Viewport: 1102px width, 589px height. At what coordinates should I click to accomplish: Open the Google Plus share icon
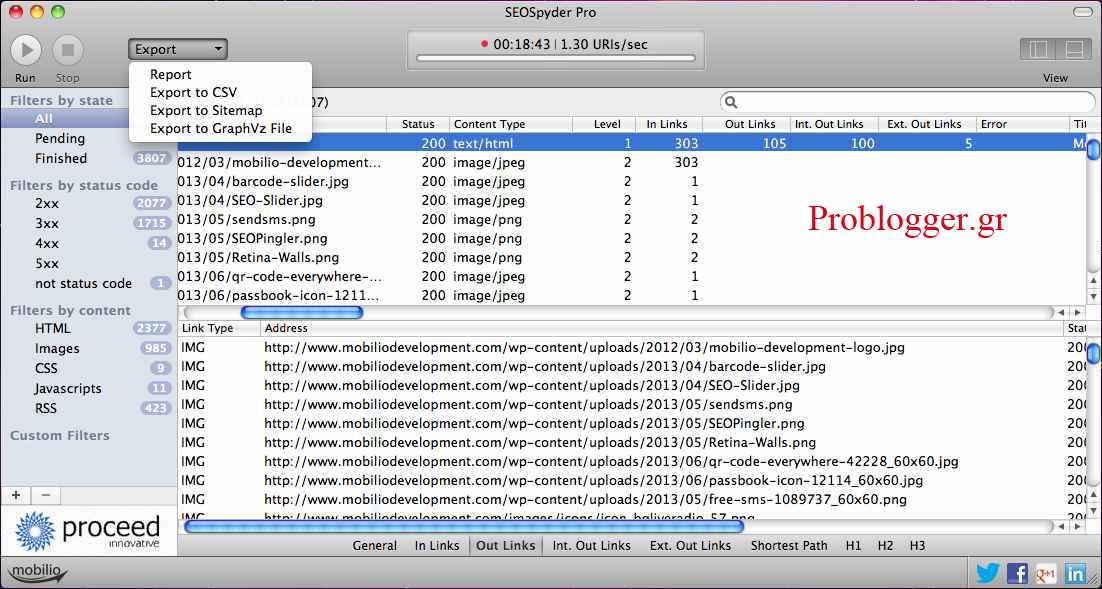click(x=1045, y=573)
